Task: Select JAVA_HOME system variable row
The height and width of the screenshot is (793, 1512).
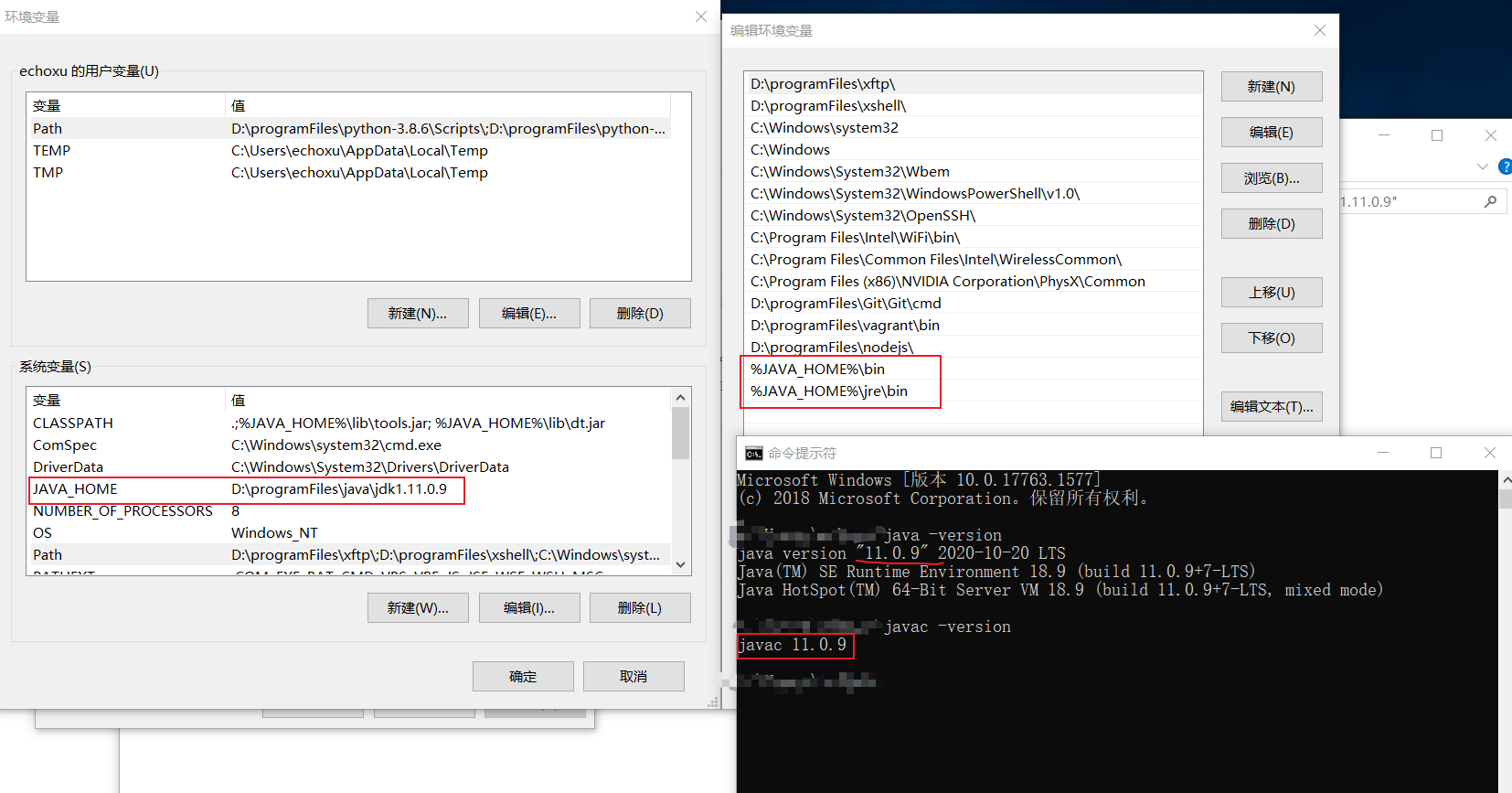Action: coord(350,489)
